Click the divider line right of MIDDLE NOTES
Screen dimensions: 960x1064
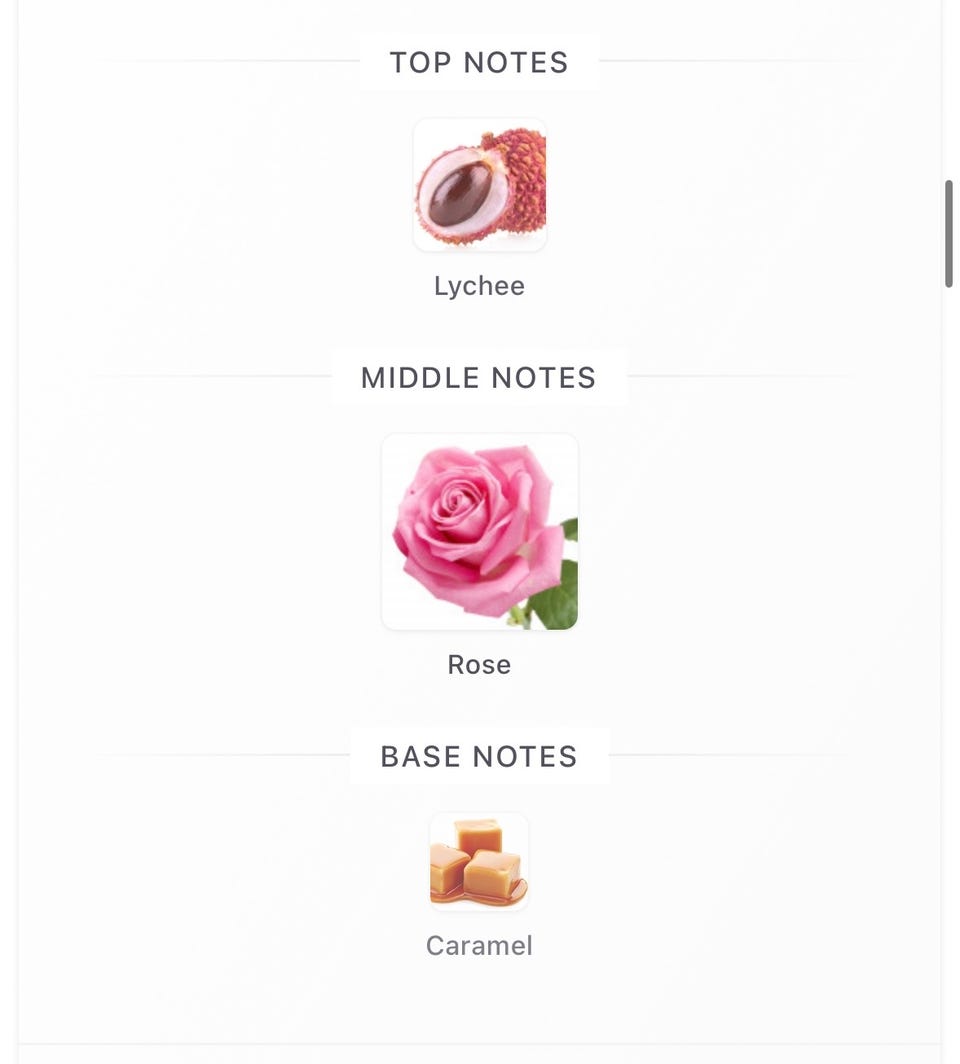(x=741, y=376)
